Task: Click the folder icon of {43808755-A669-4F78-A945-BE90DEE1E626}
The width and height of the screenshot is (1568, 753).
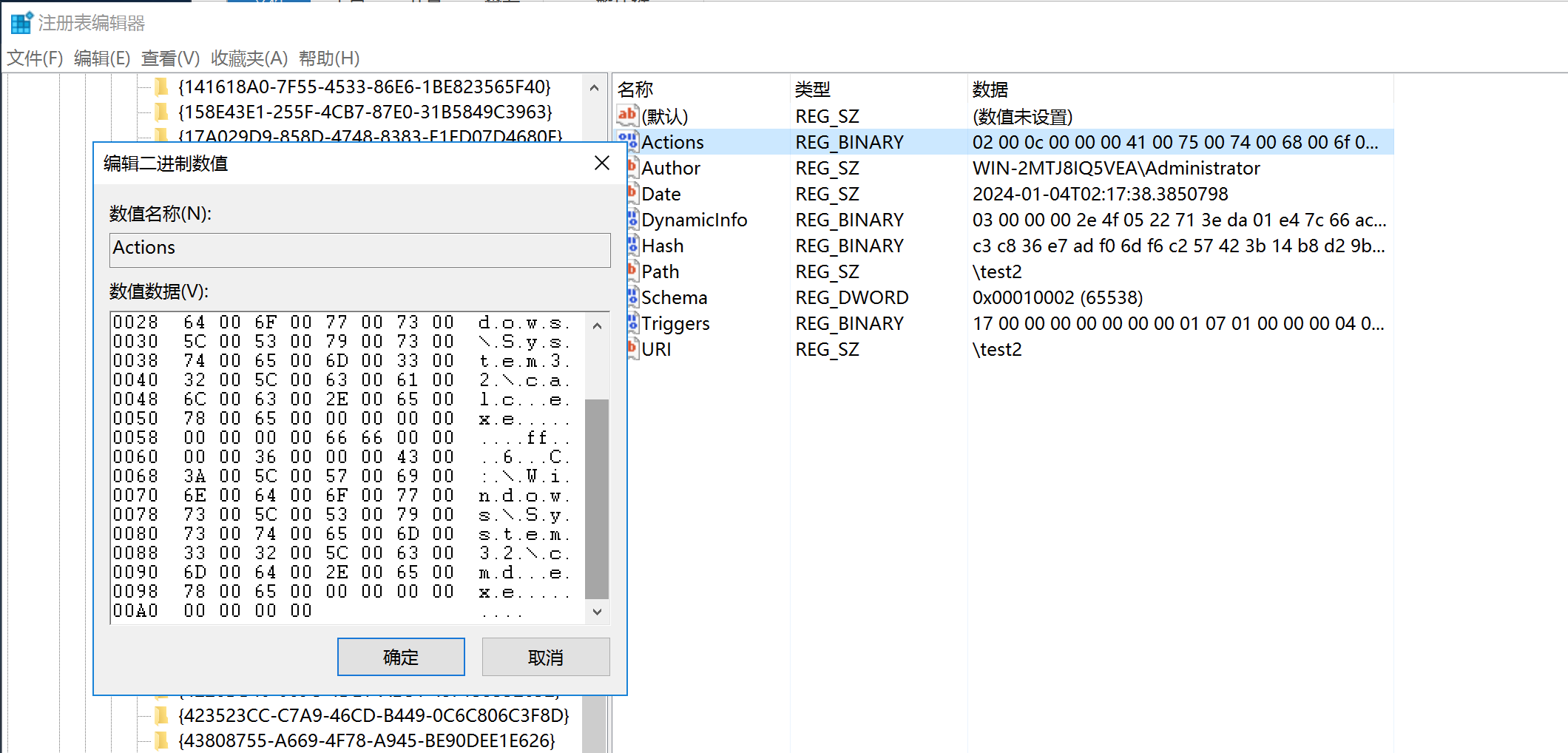Action: point(161,740)
